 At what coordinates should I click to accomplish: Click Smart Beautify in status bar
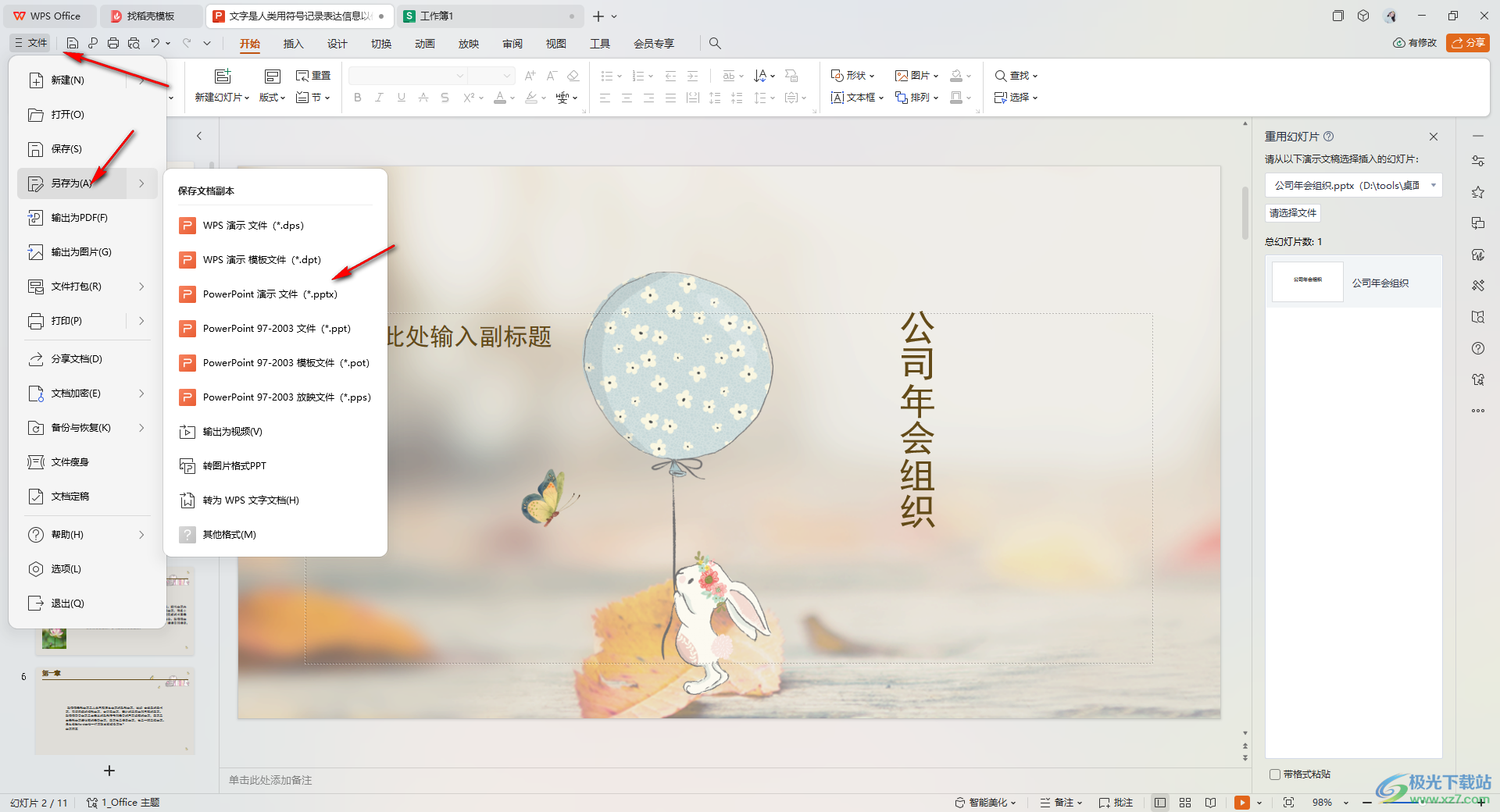coord(986,803)
